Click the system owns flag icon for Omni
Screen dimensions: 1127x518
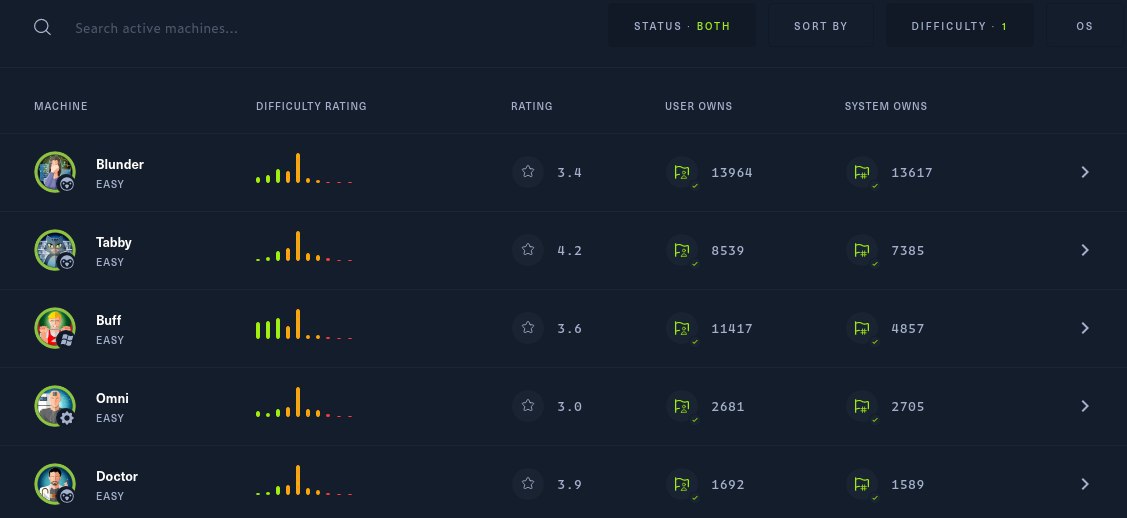pos(861,406)
